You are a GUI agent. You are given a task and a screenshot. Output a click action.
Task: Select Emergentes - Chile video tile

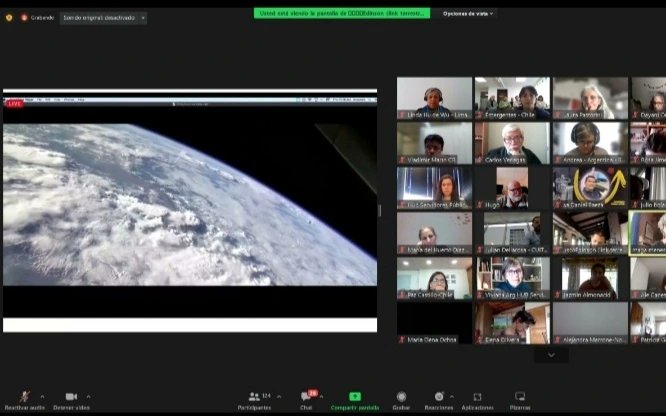pyautogui.click(x=512, y=98)
